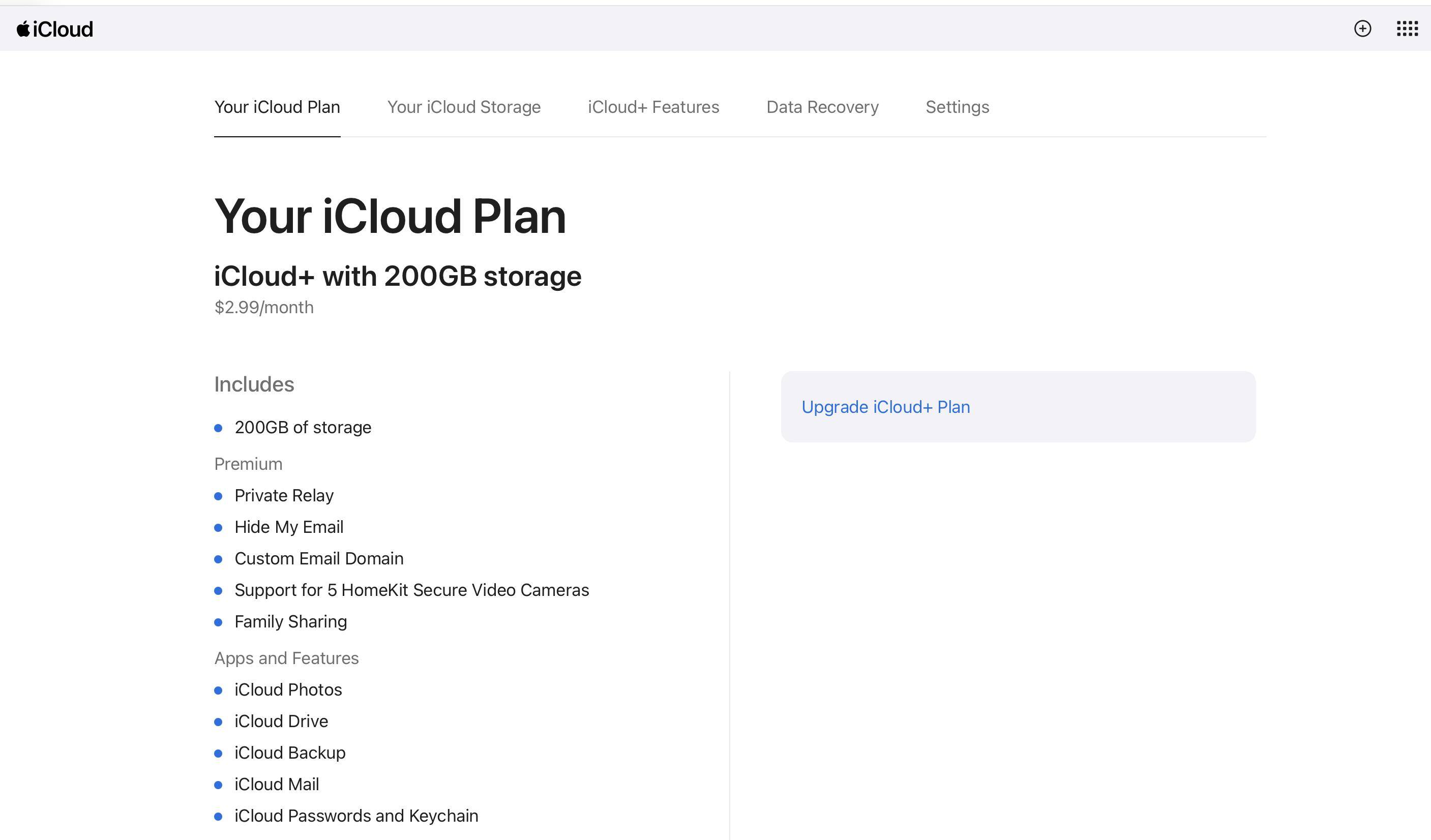The width and height of the screenshot is (1431, 840).
Task: Click the Hide My Email list item
Action: point(288,527)
